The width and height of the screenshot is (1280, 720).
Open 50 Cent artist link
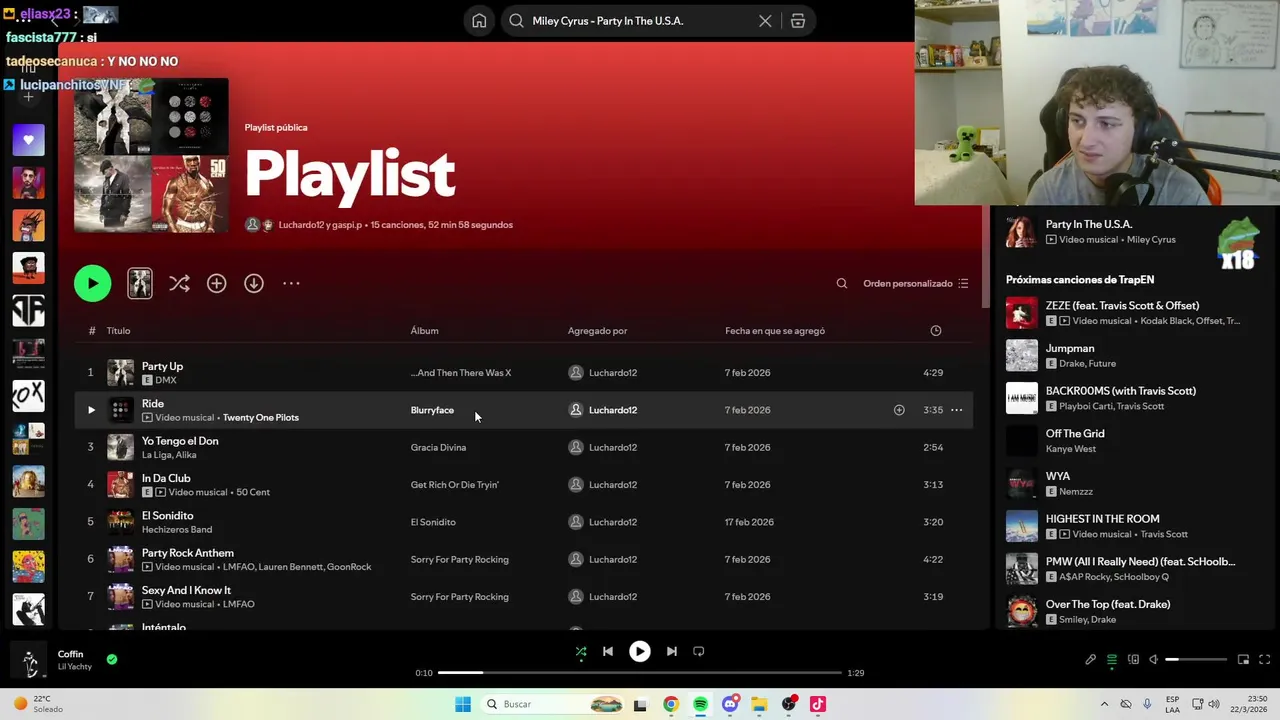(252, 492)
